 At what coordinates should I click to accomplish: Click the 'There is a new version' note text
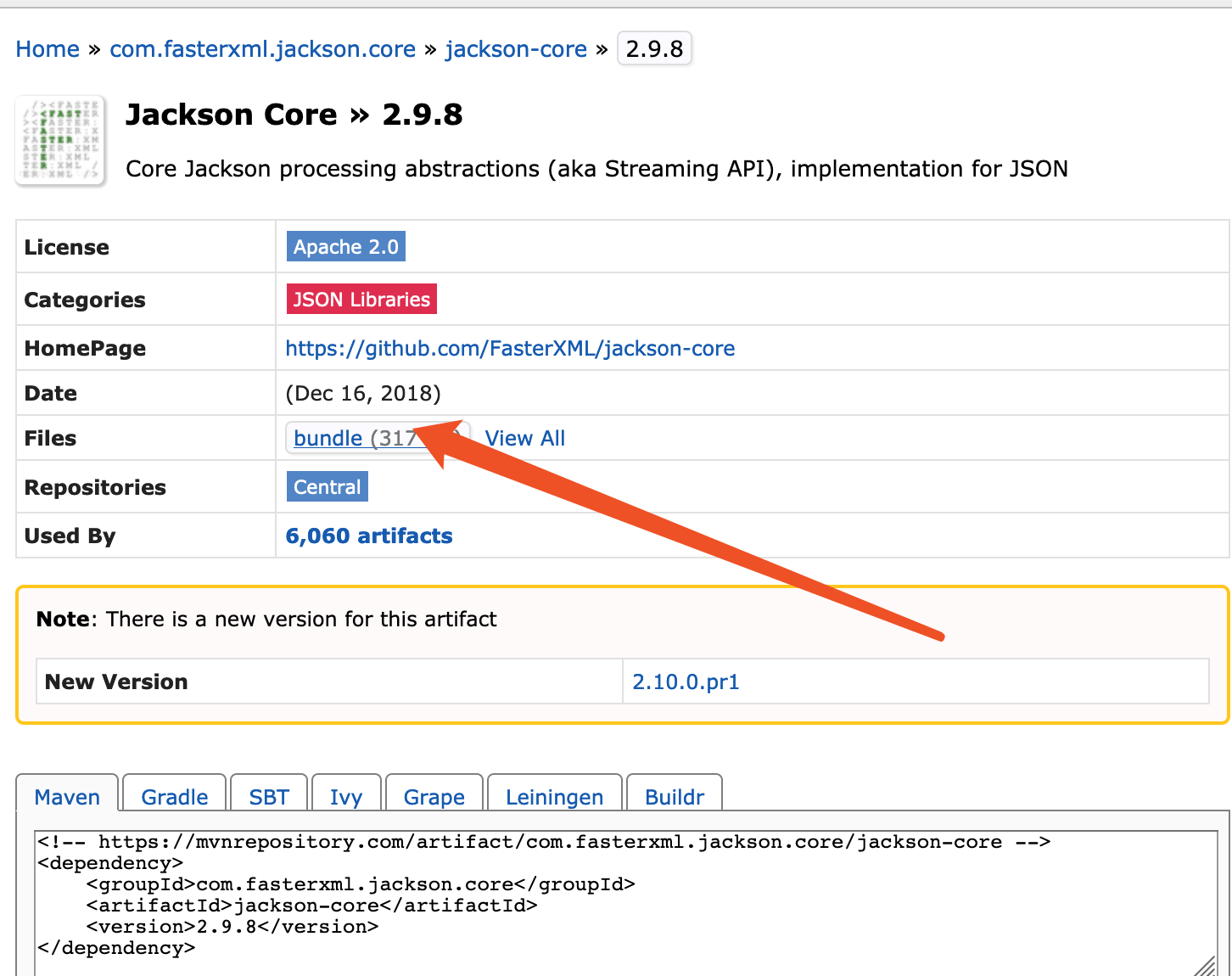point(301,619)
